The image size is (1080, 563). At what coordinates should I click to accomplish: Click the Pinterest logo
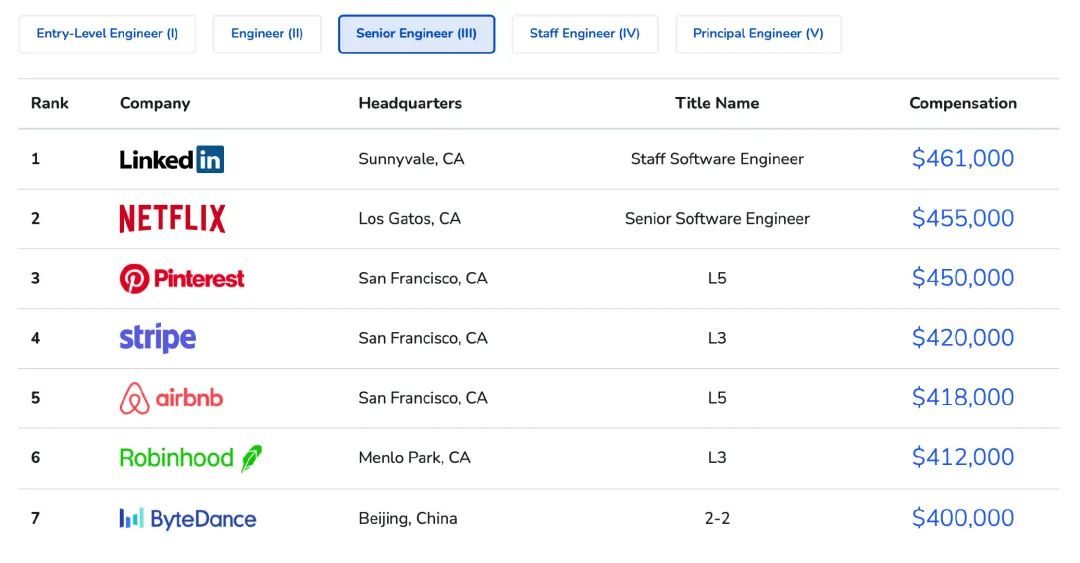click(181, 279)
